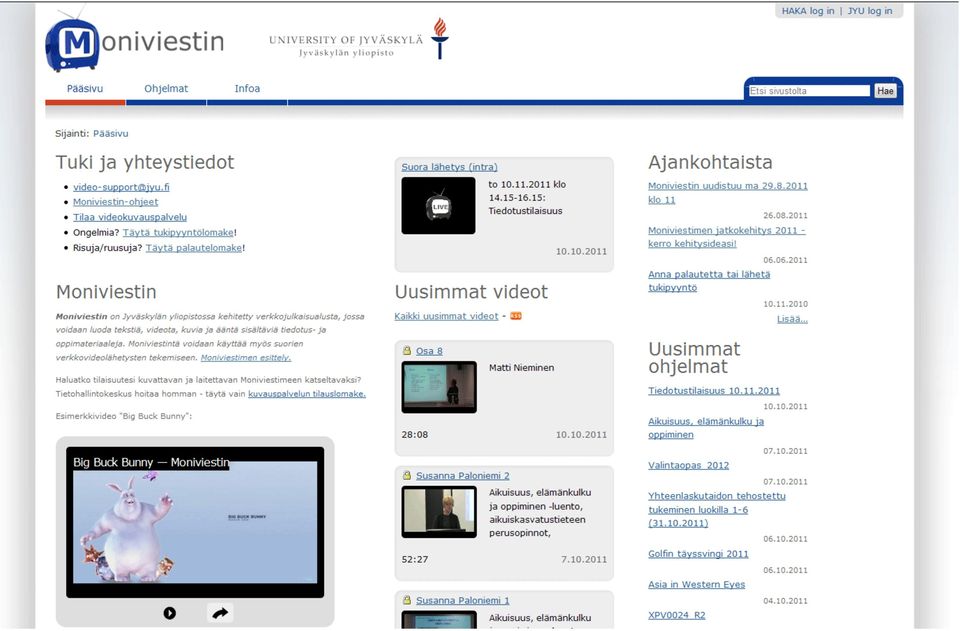The height and width of the screenshot is (631, 960).
Task: Open the Ohjelmat tab
Action: [166, 89]
